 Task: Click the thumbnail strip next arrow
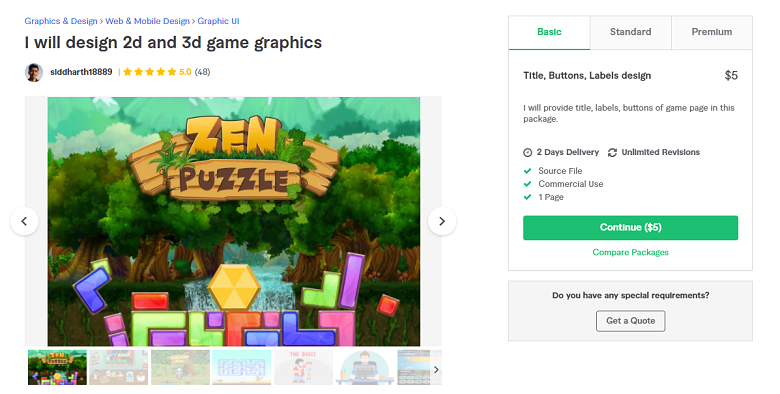[436, 369]
